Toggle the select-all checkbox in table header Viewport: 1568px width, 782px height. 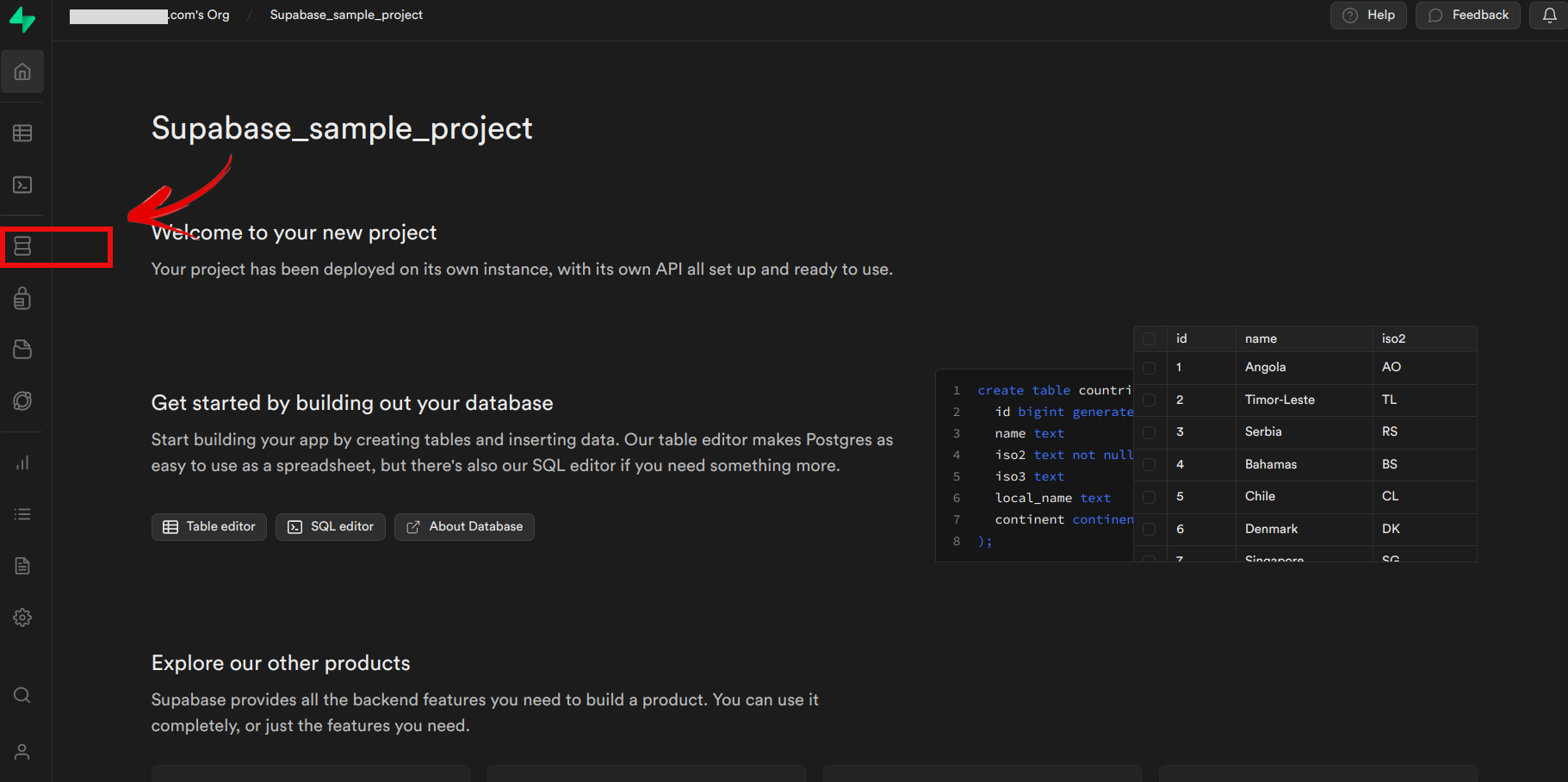click(x=1149, y=339)
